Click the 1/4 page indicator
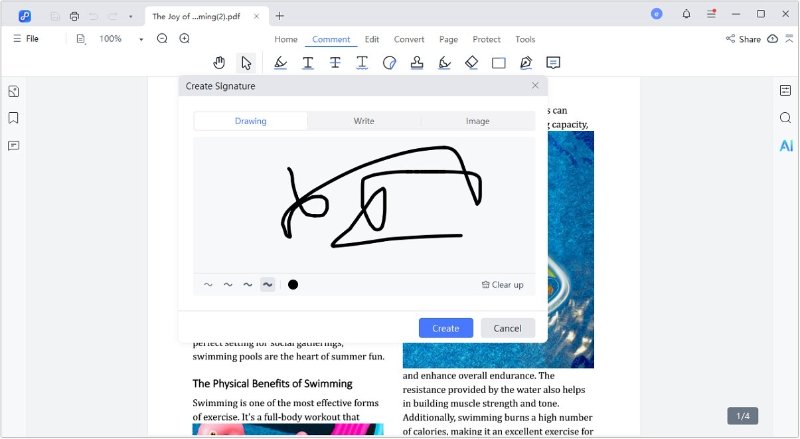The width and height of the screenshot is (800, 439). coord(743,416)
